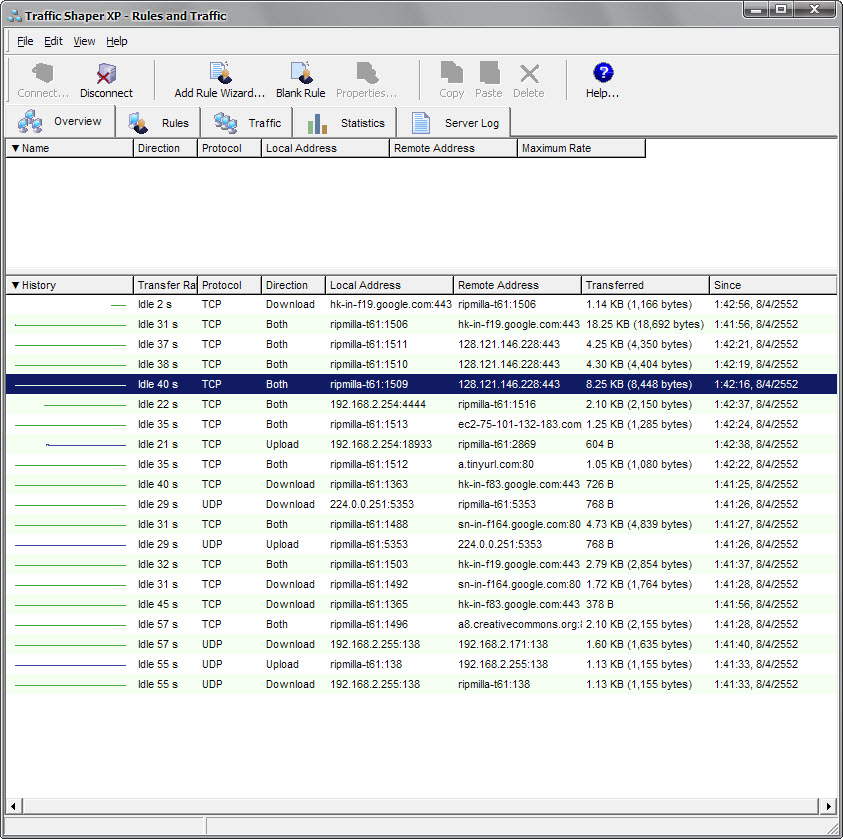Select row with remote ec2-75-101-132-183 address
843x839 pixels.
(x=518, y=424)
